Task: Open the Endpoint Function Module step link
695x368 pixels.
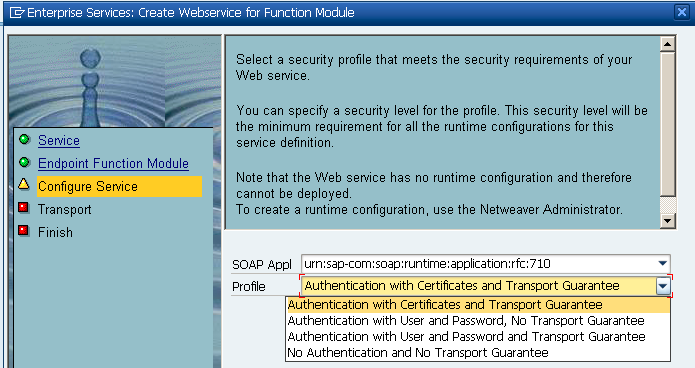Action: pos(113,164)
